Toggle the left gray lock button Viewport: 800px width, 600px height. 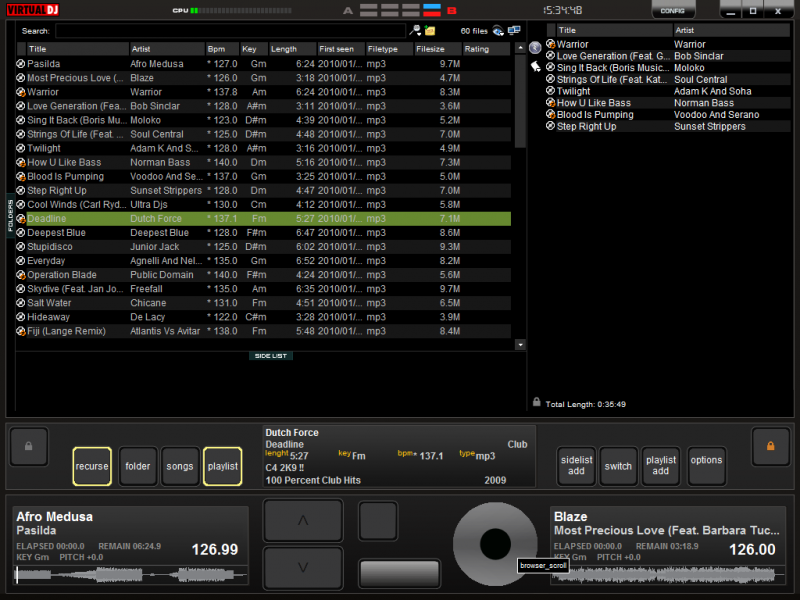pos(29,446)
